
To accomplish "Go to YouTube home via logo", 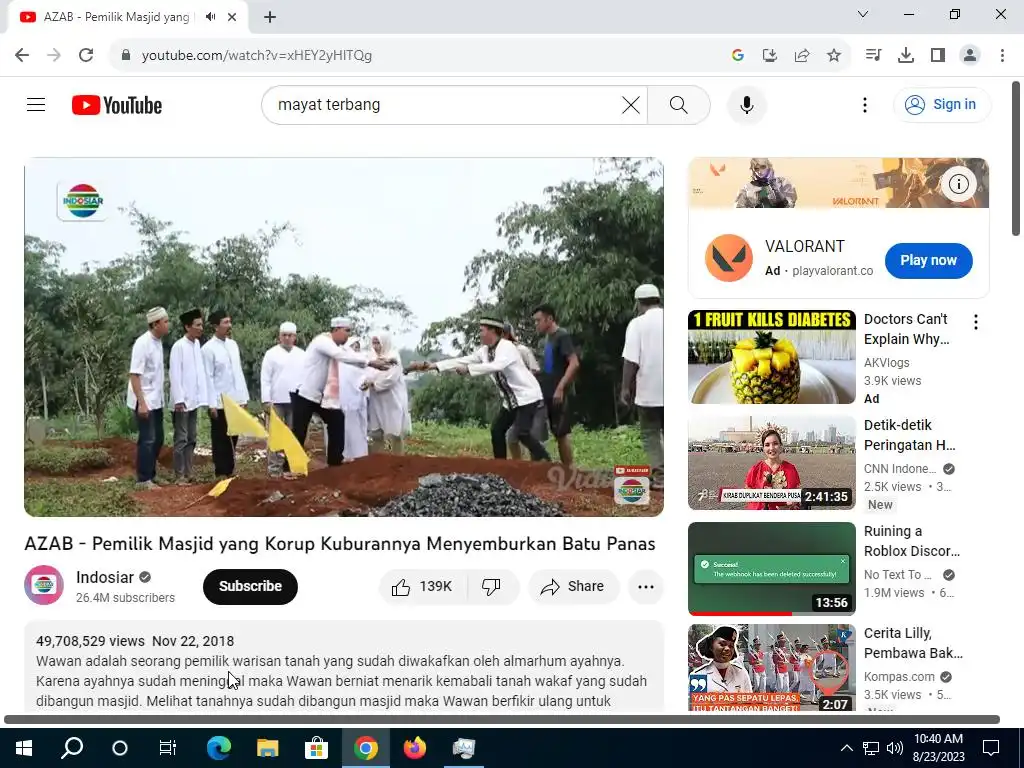I will click(117, 105).
